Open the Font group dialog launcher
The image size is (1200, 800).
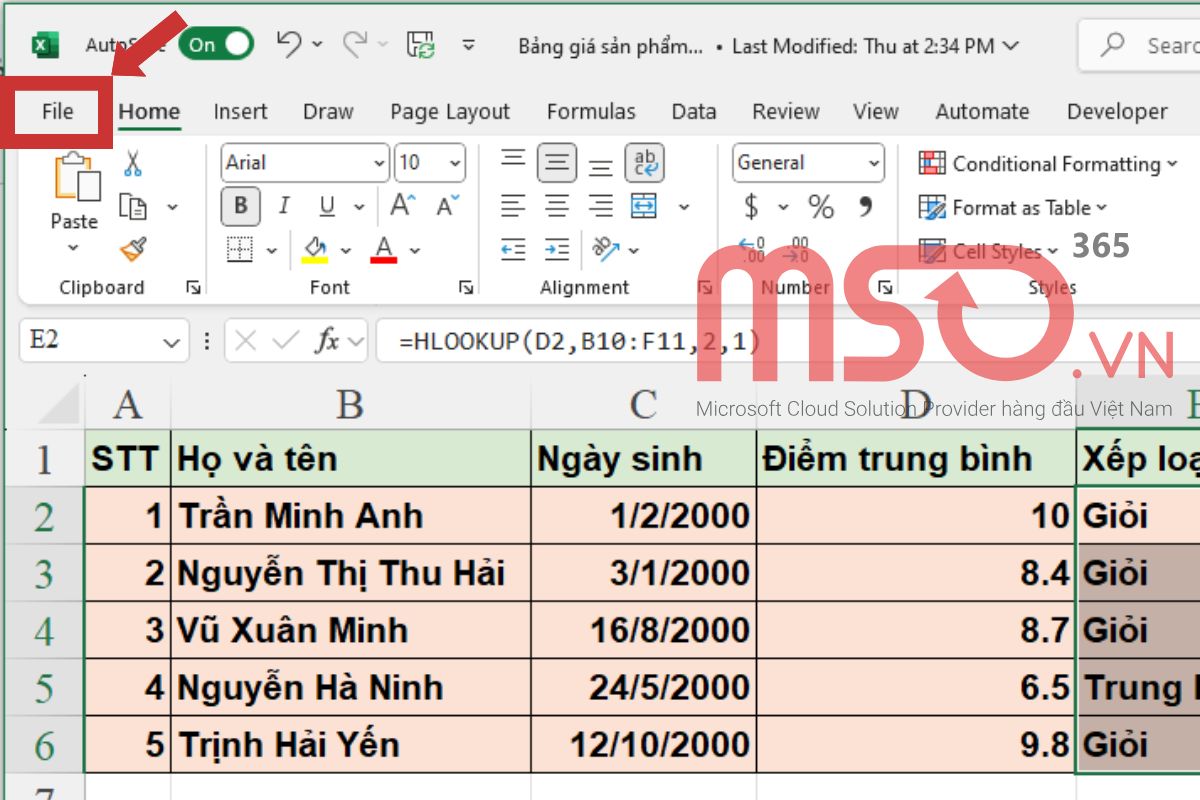point(466,288)
